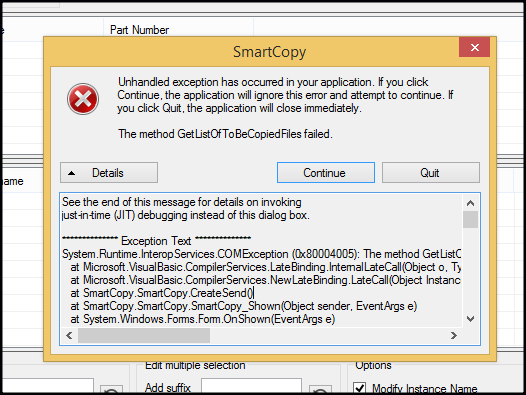The width and height of the screenshot is (526, 395).
Task: Click the SmartCopy_Shown stack trace line
Action: (244, 306)
